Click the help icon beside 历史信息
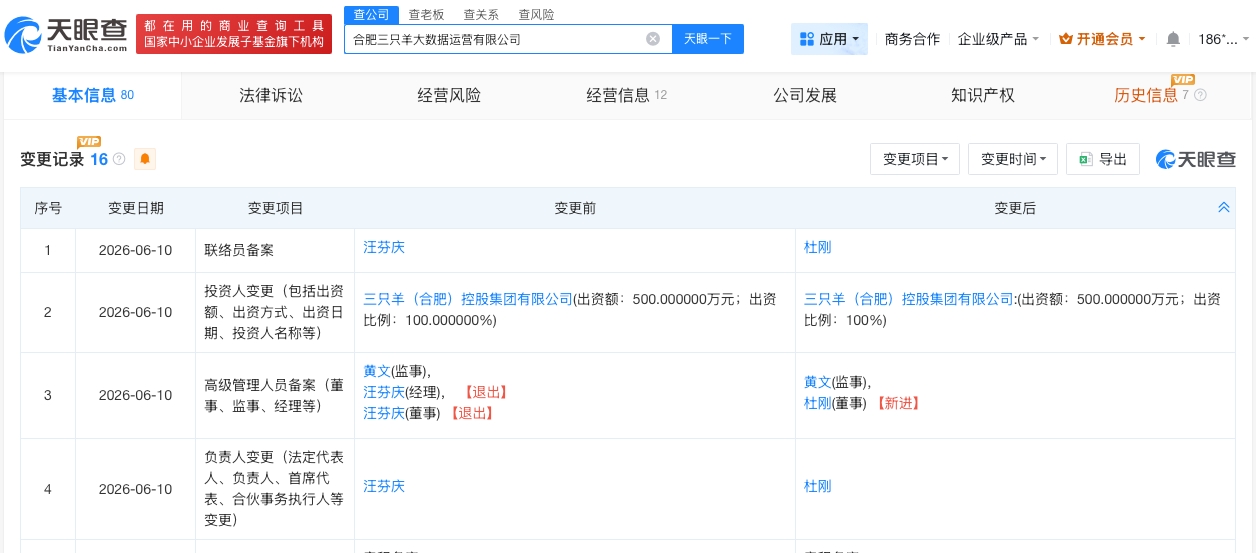The height and width of the screenshot is (553, 1256). pyautogui.click(x=1200, y=95)
